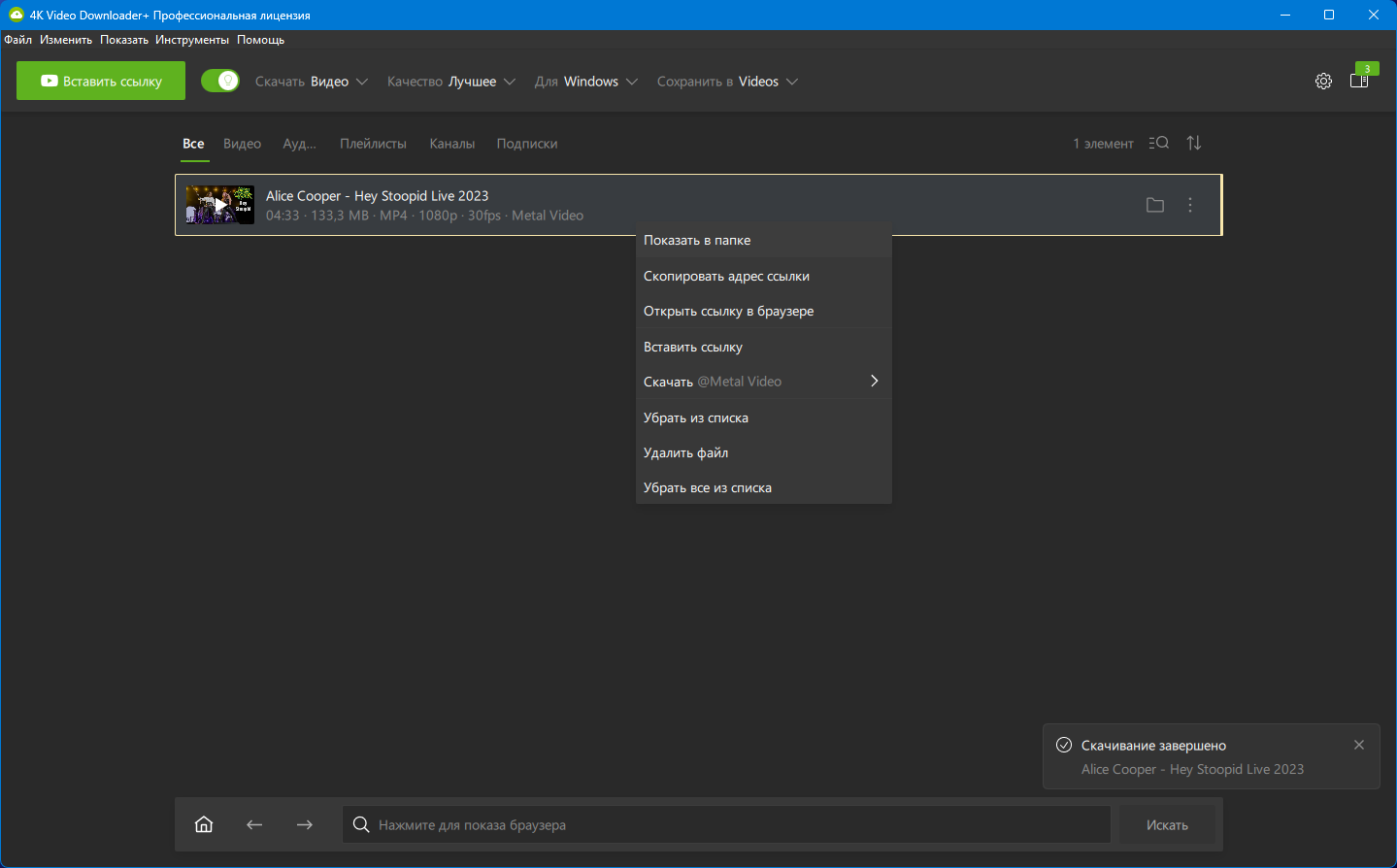
Task: Open the Сохранить в Videos dropdown
Action: tap(727, 82)
